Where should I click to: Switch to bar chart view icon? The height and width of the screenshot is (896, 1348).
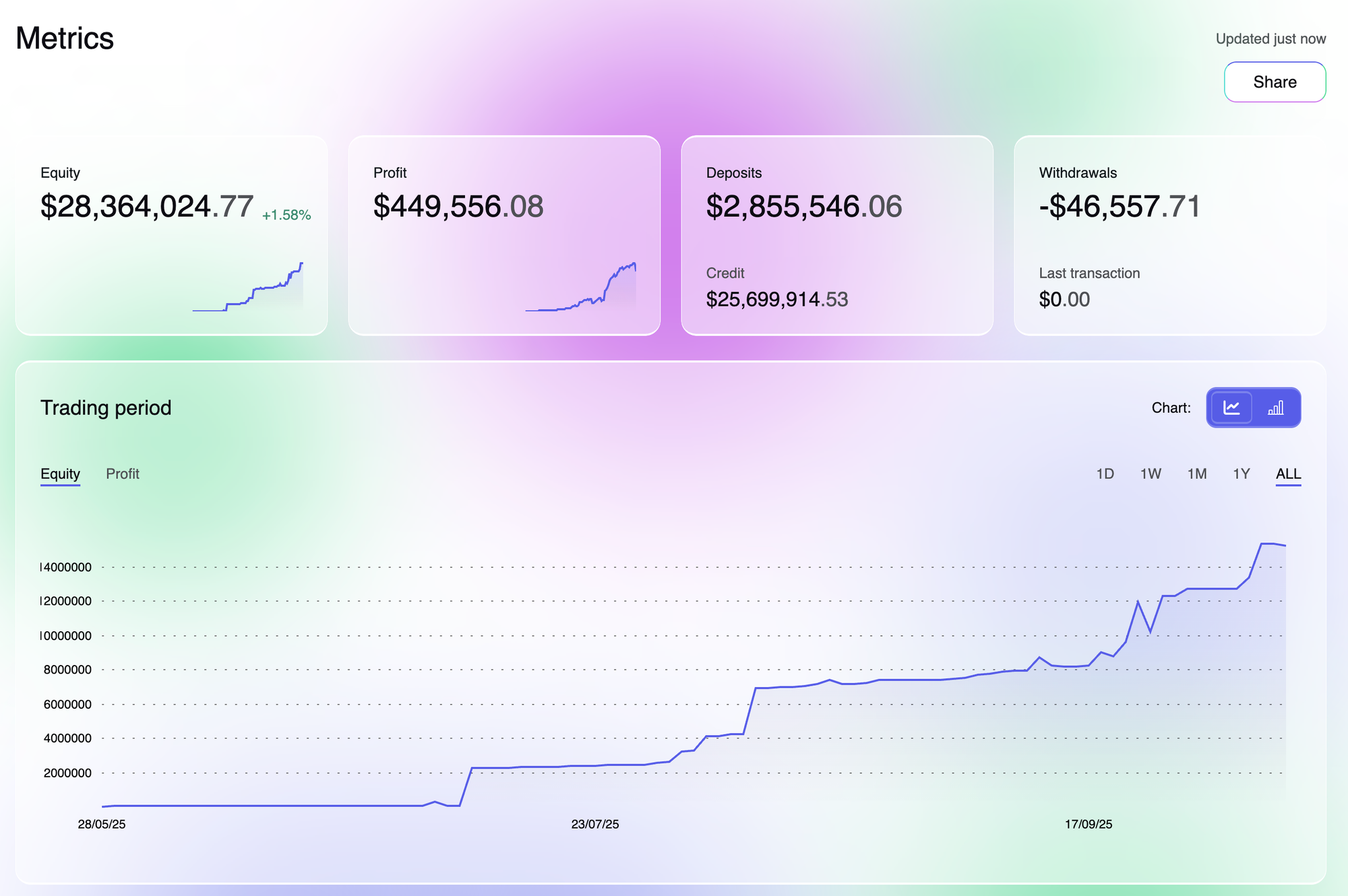click(x=1276, y=408)
